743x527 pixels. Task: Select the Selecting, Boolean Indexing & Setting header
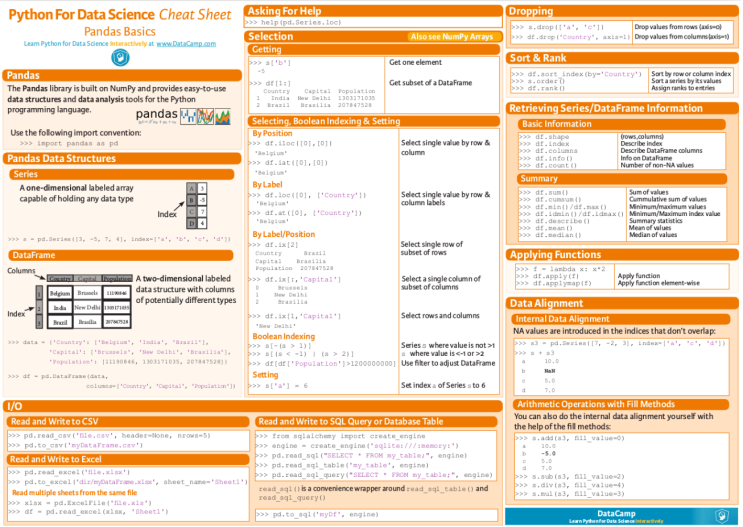coord(373,121)
